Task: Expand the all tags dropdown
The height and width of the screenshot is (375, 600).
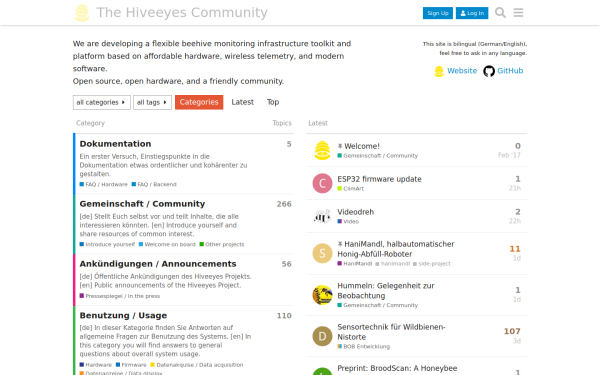Action: [x=152, y=102]
